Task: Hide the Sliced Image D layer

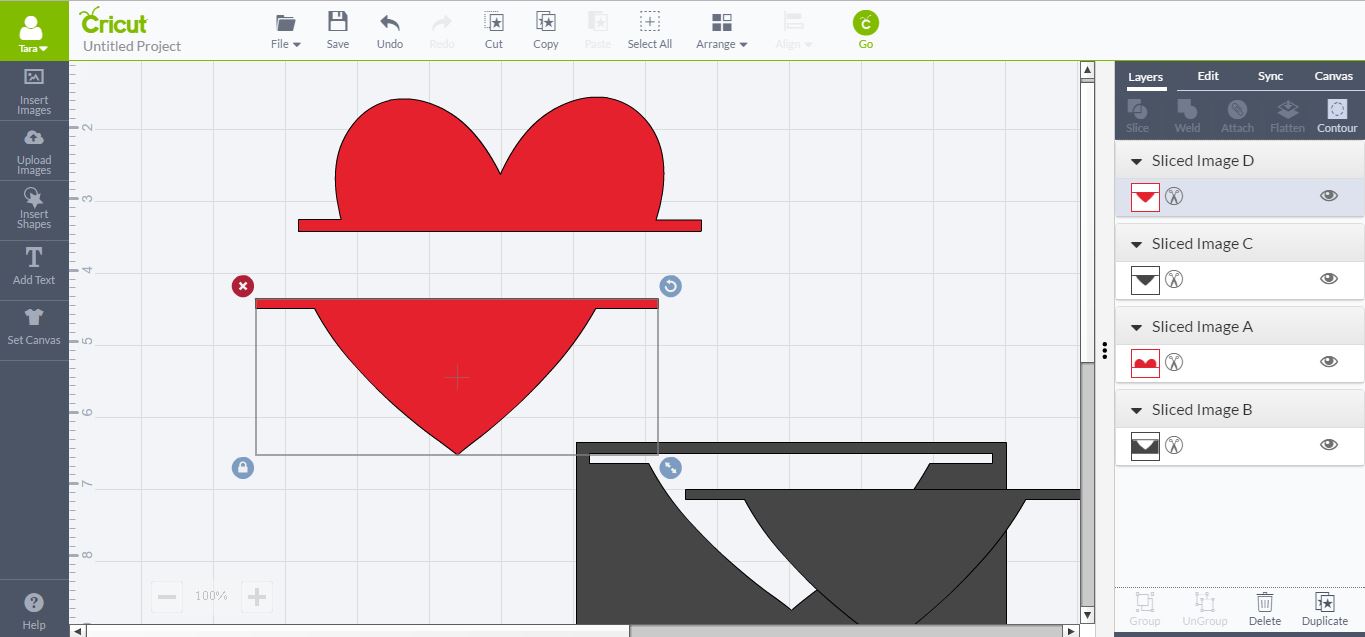Action: [x=1328, y=196]
